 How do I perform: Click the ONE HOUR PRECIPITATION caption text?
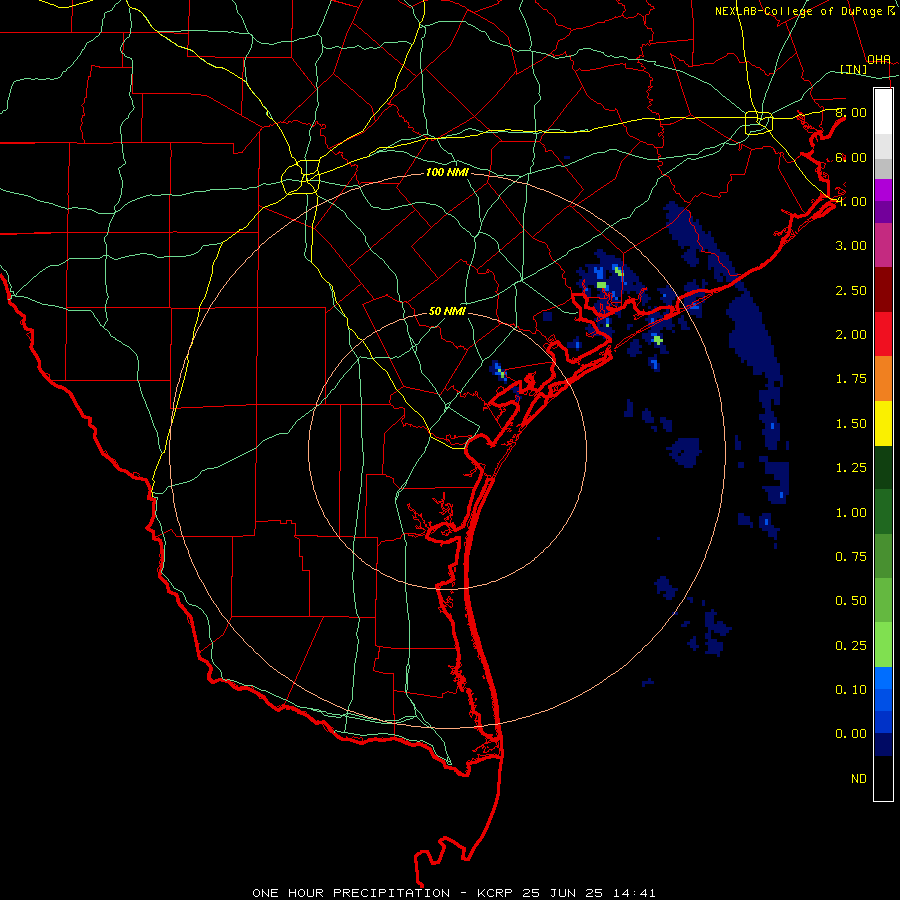[351, 893]
